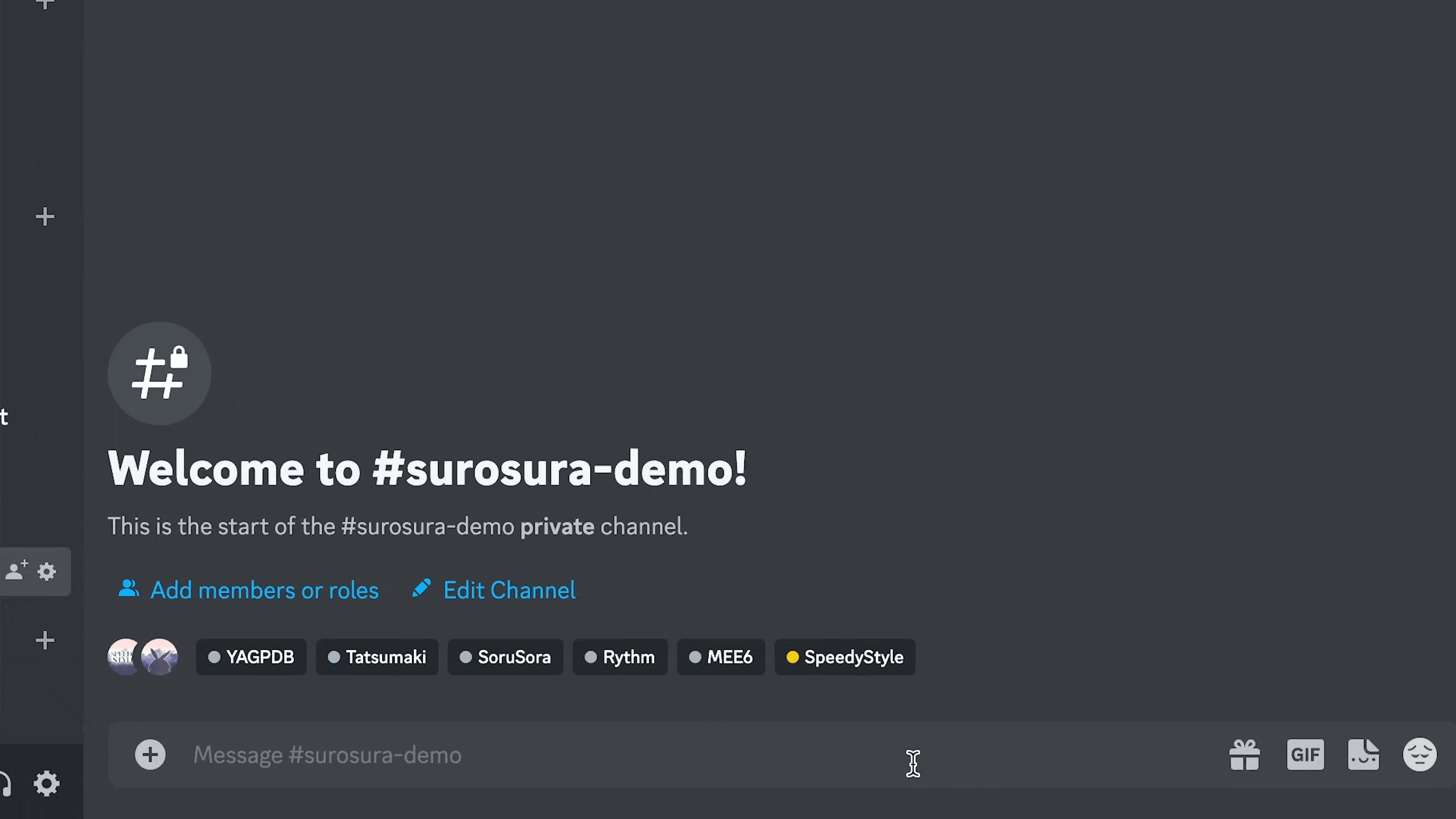
Task: Open the emoji picker
Action: click(x=1419, y=755)
